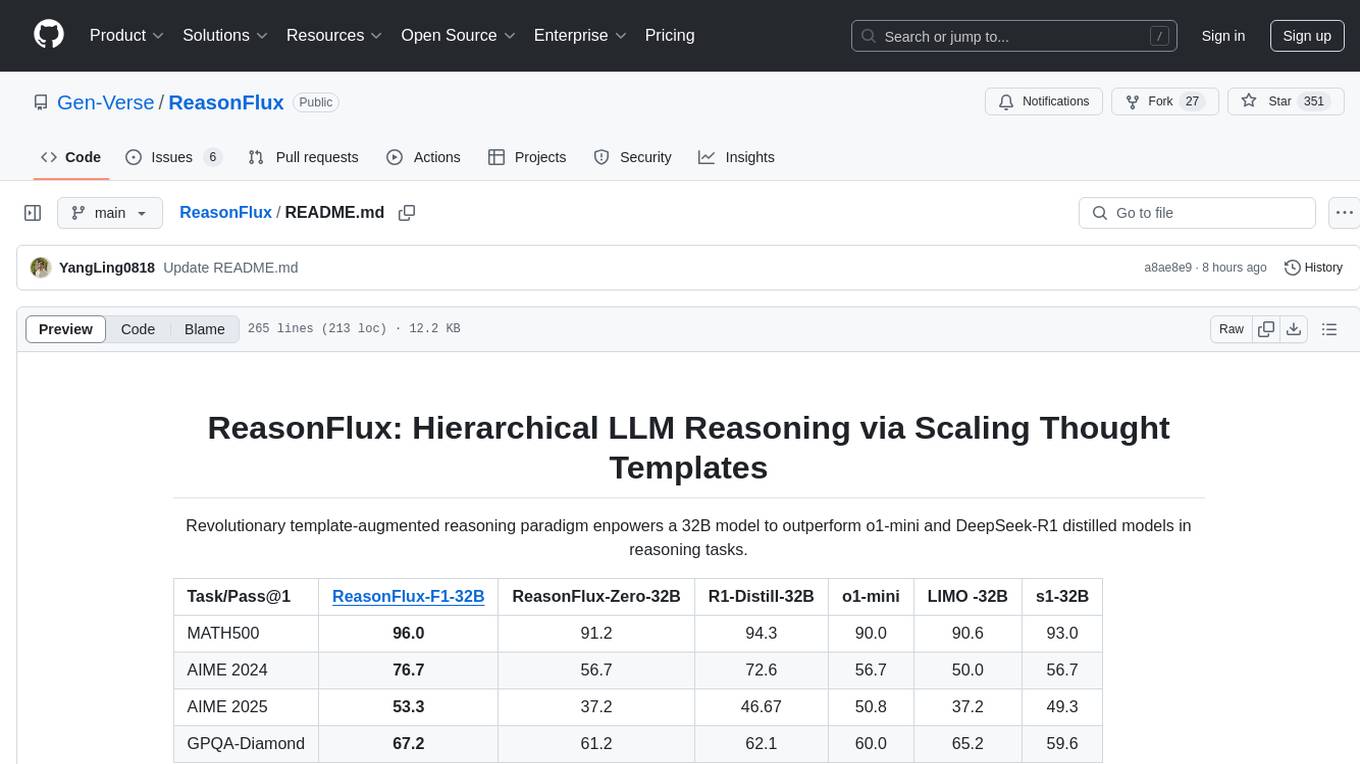The height and width of the screenshot is (764, 1360).
Task: Open the GitHub homepage logo
Action: tap(49, 35)
